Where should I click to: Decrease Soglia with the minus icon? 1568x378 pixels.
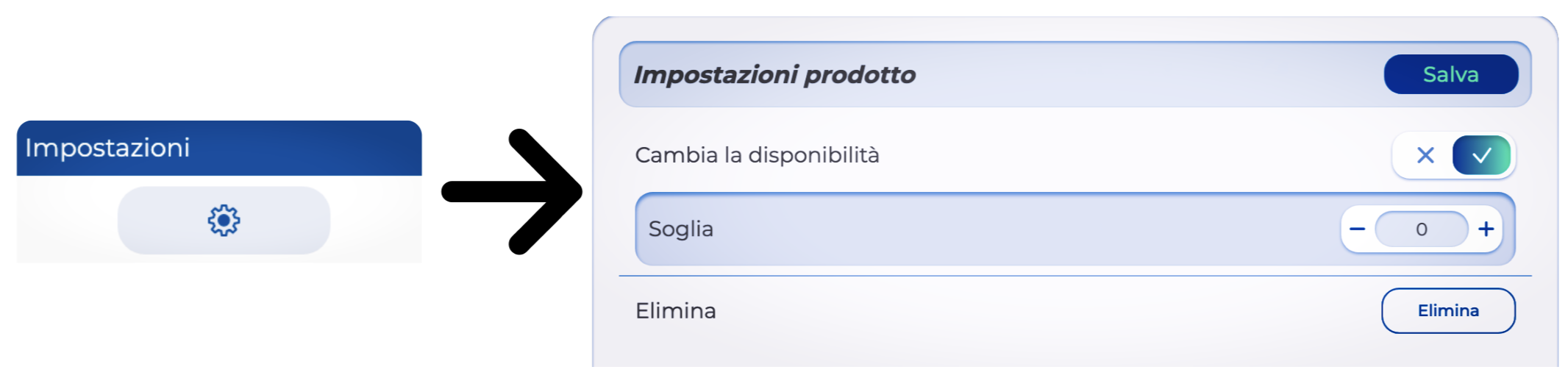[1357, 229]
